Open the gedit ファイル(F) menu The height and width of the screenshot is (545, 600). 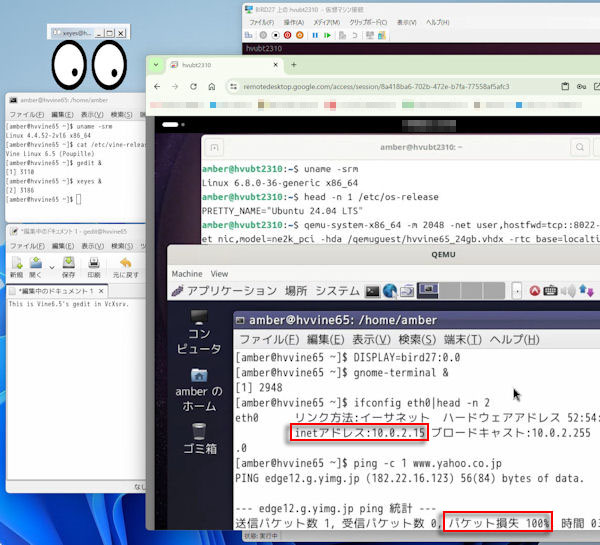pos(27,246)
